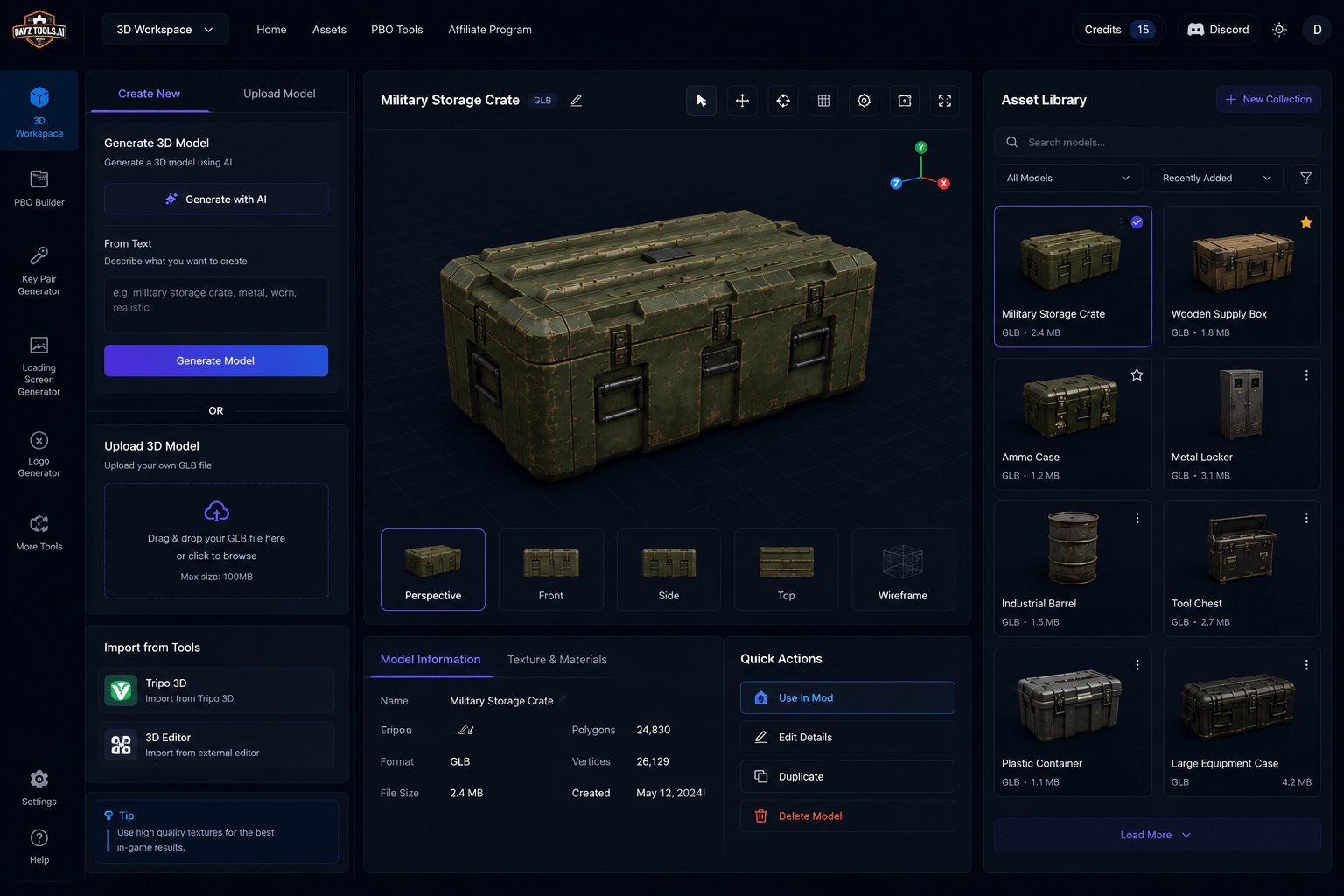Open the Key Pair Generator tool
Screen dimensions: 1344x896
coord(39,271)
